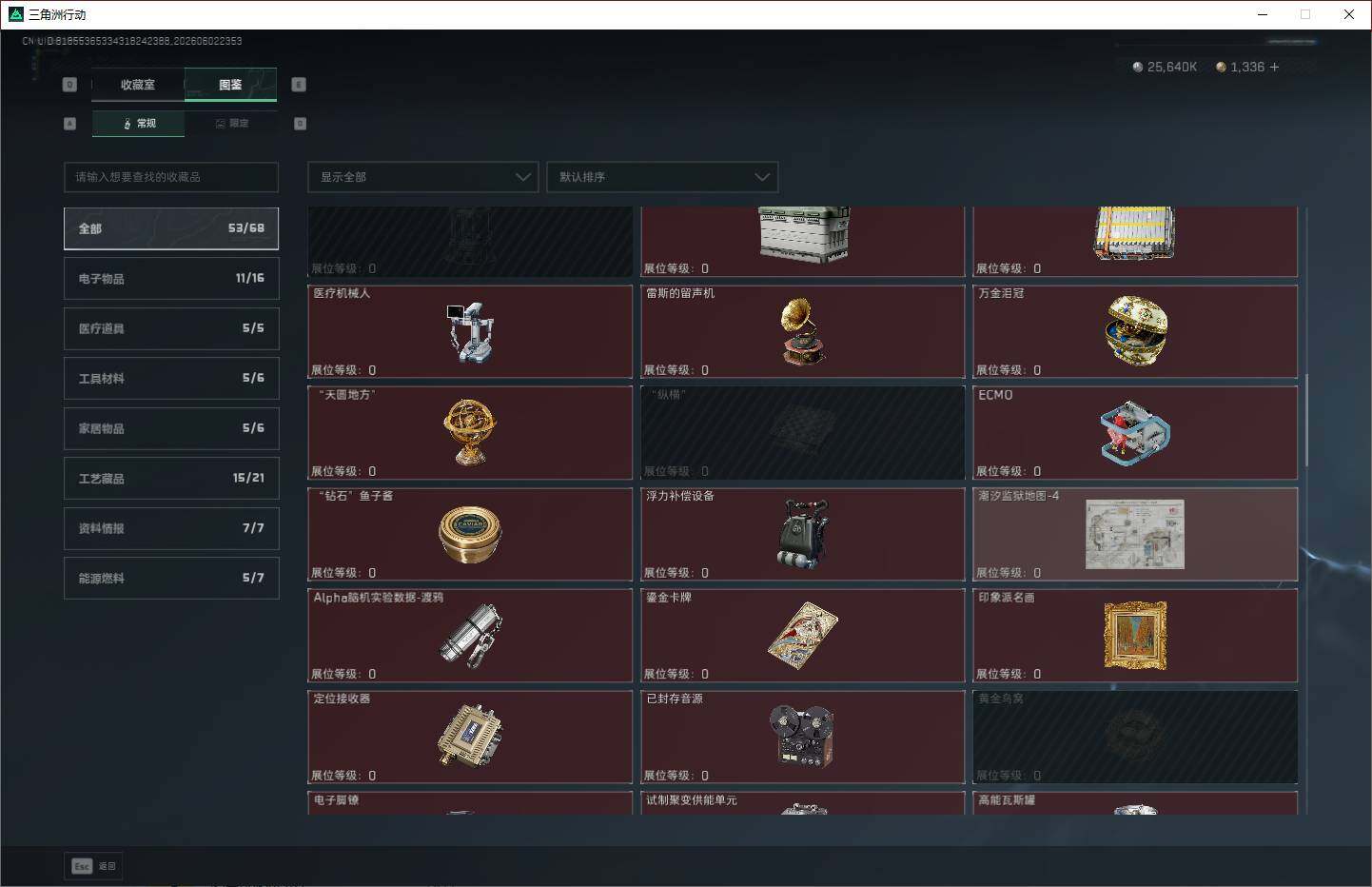Click the Esc 返回 back button
The height and width of the screenshot is (887, 1372).
(x=93, y=866)
